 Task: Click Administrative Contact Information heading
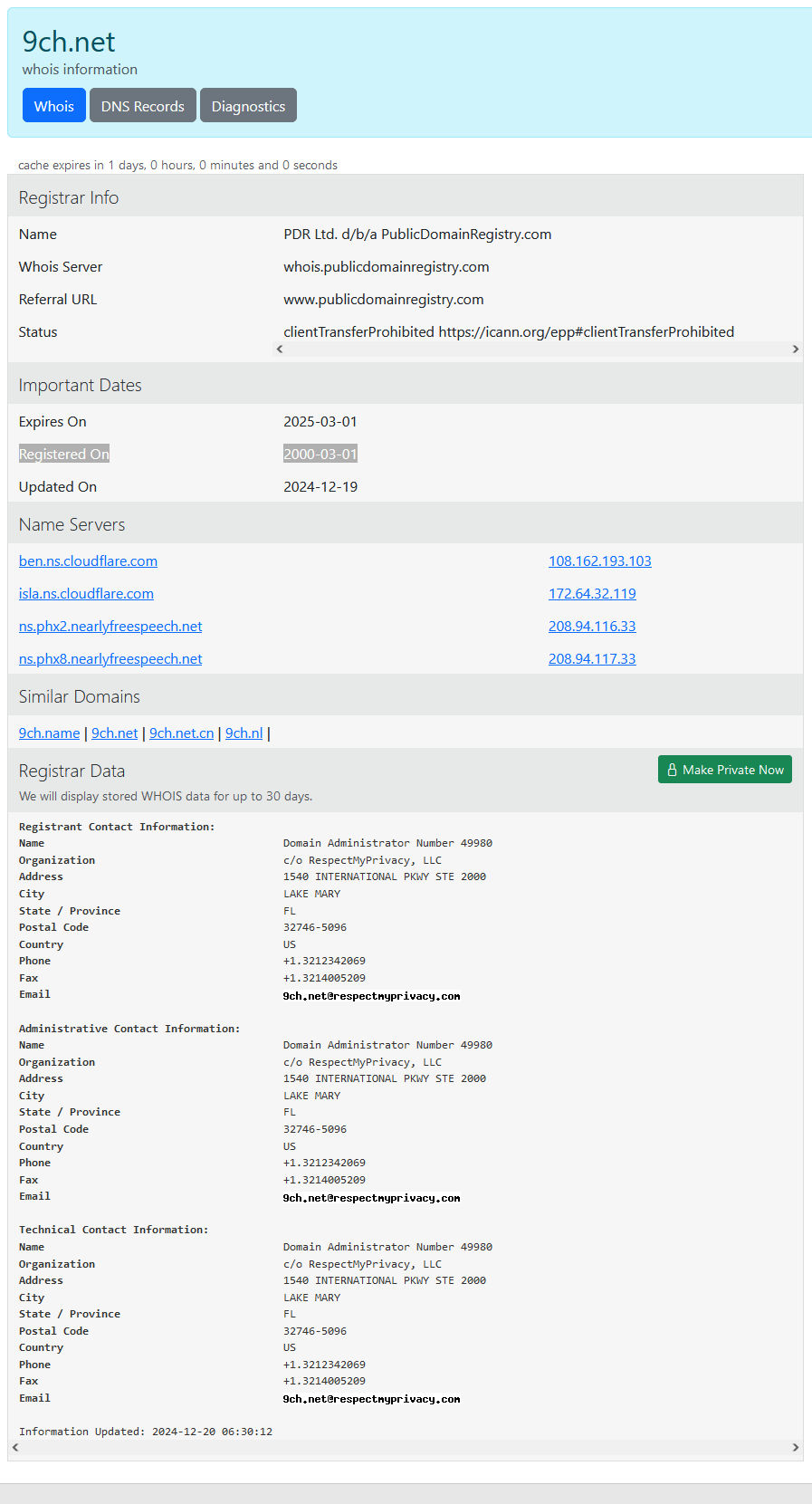(129, 1029)
